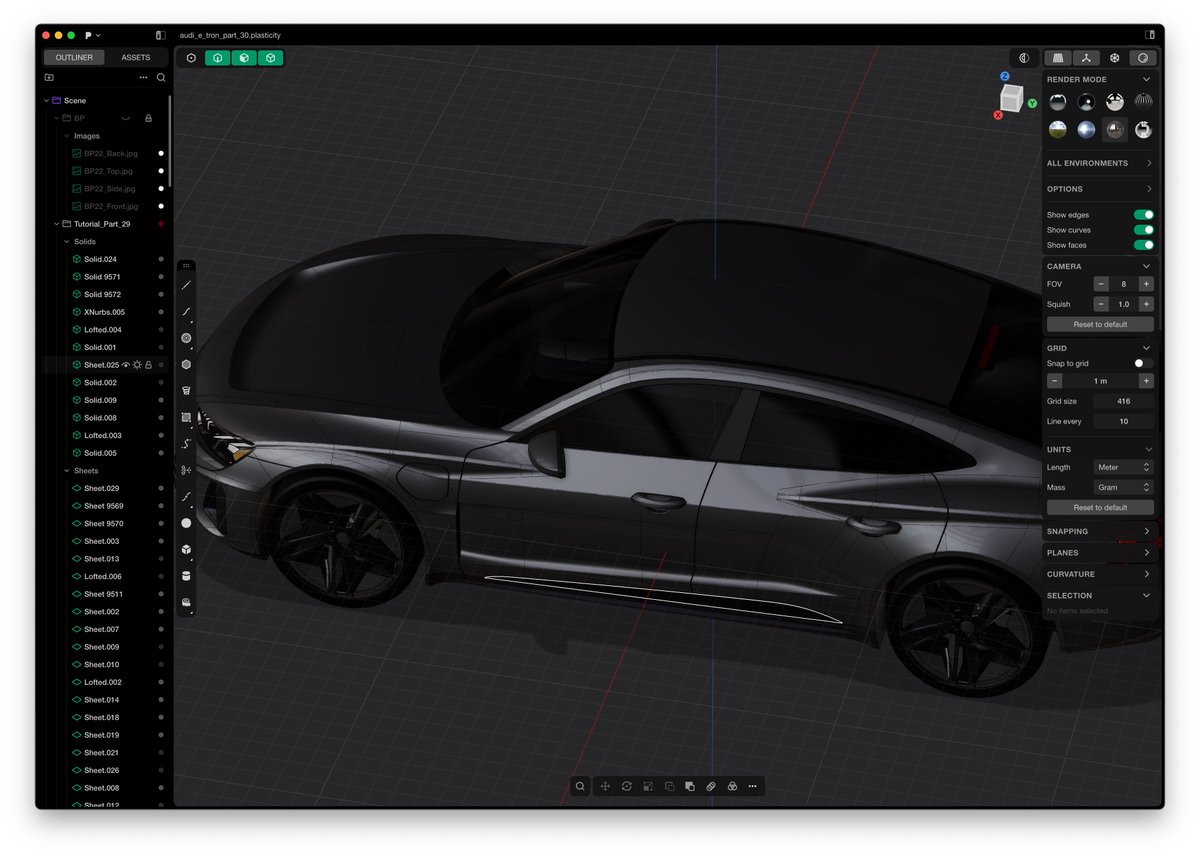Choose the Circle tool in left toolbar
Screen dimensions: 1200x856
coord(186,338)
